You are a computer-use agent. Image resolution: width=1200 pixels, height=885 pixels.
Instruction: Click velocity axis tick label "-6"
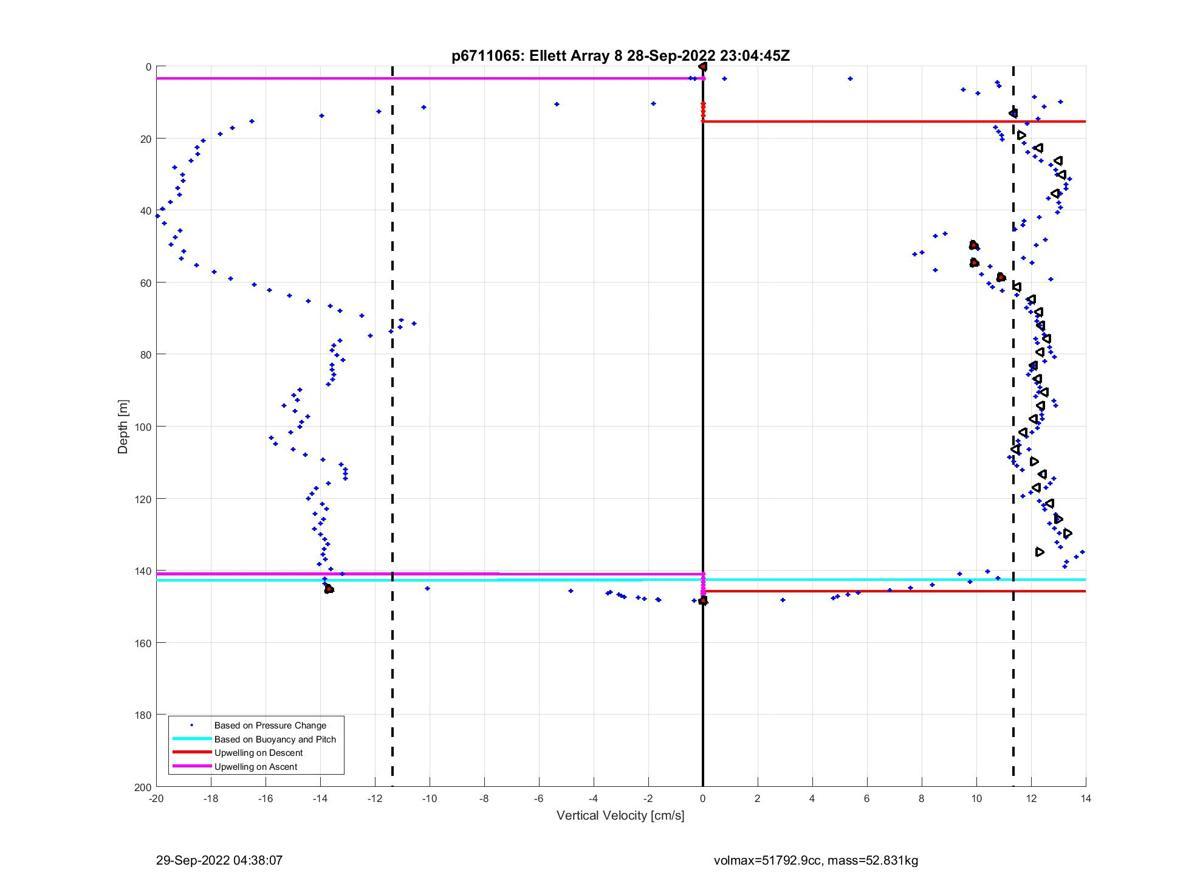click(x=539, y=798)
